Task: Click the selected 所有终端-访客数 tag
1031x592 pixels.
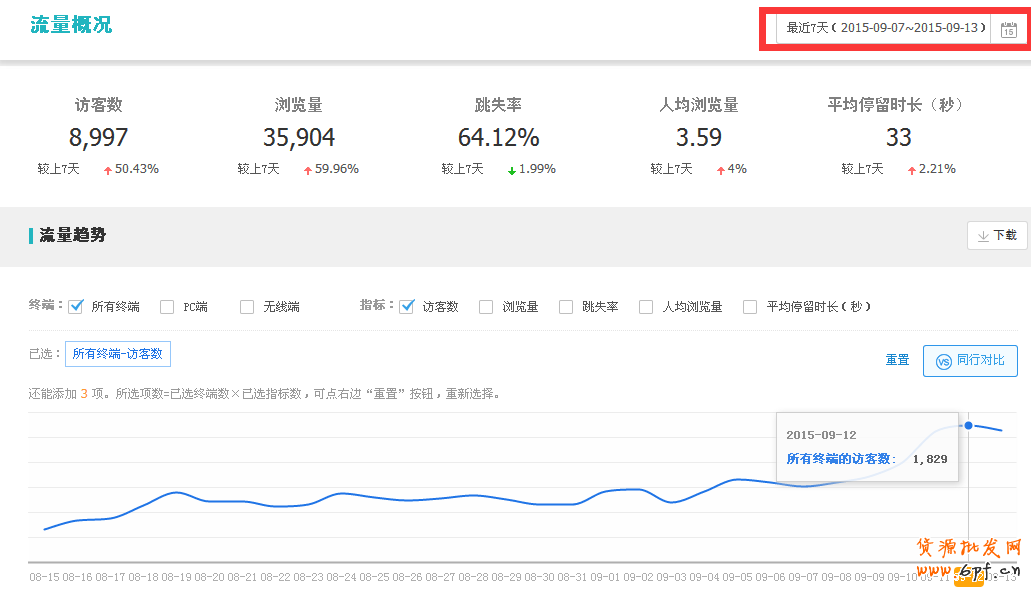Action: coord(118,354)
